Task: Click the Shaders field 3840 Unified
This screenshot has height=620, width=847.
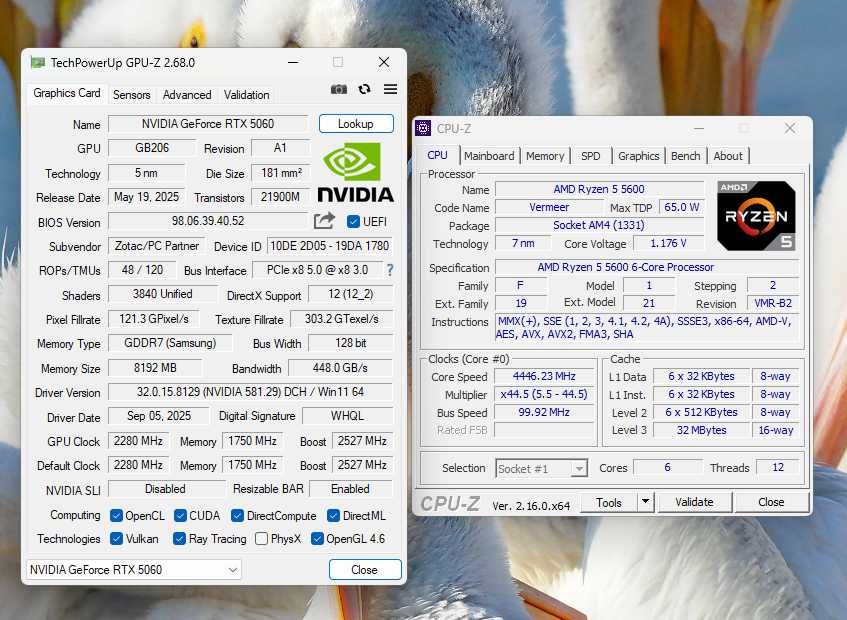Action: pos(163,294)
